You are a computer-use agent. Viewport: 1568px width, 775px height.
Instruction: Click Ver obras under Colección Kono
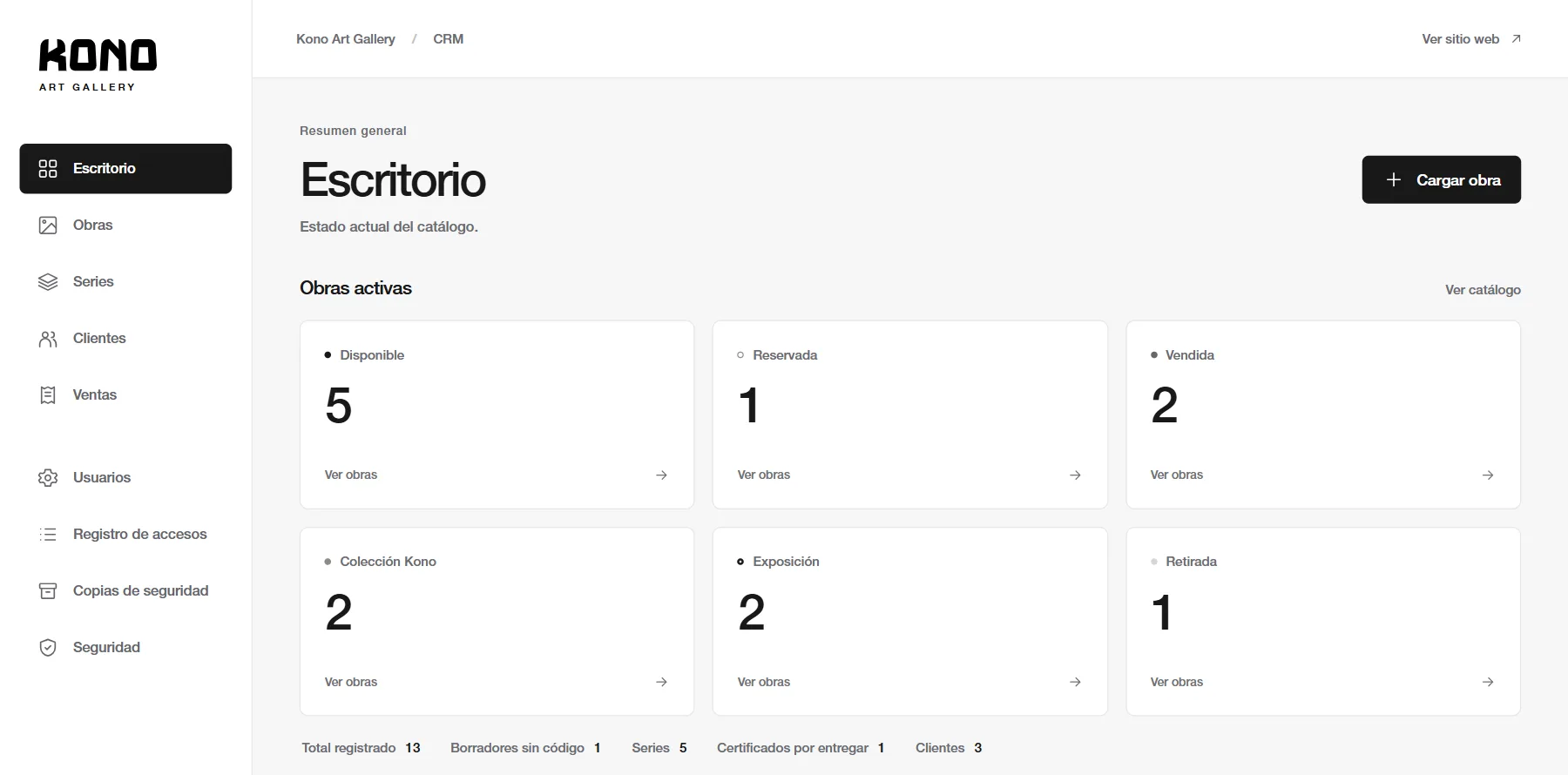pos(351,683)
